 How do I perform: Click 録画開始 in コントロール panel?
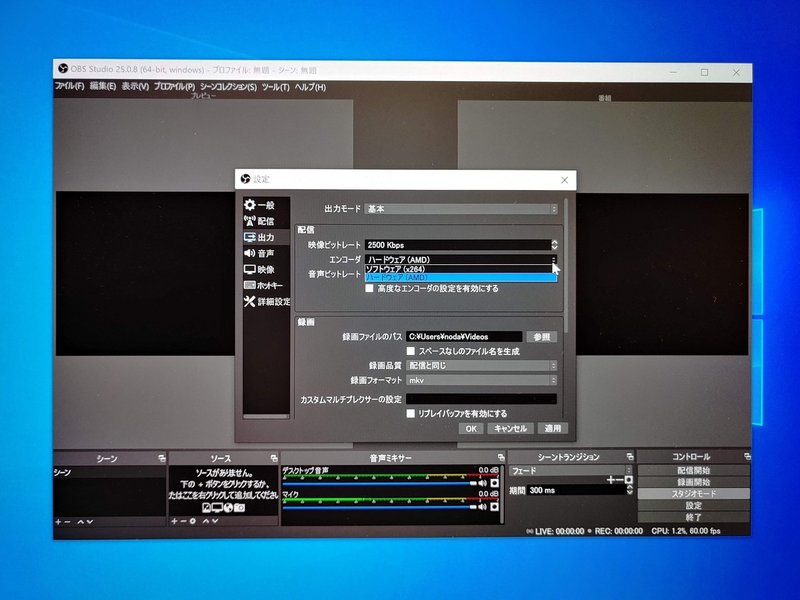point(693,482)
